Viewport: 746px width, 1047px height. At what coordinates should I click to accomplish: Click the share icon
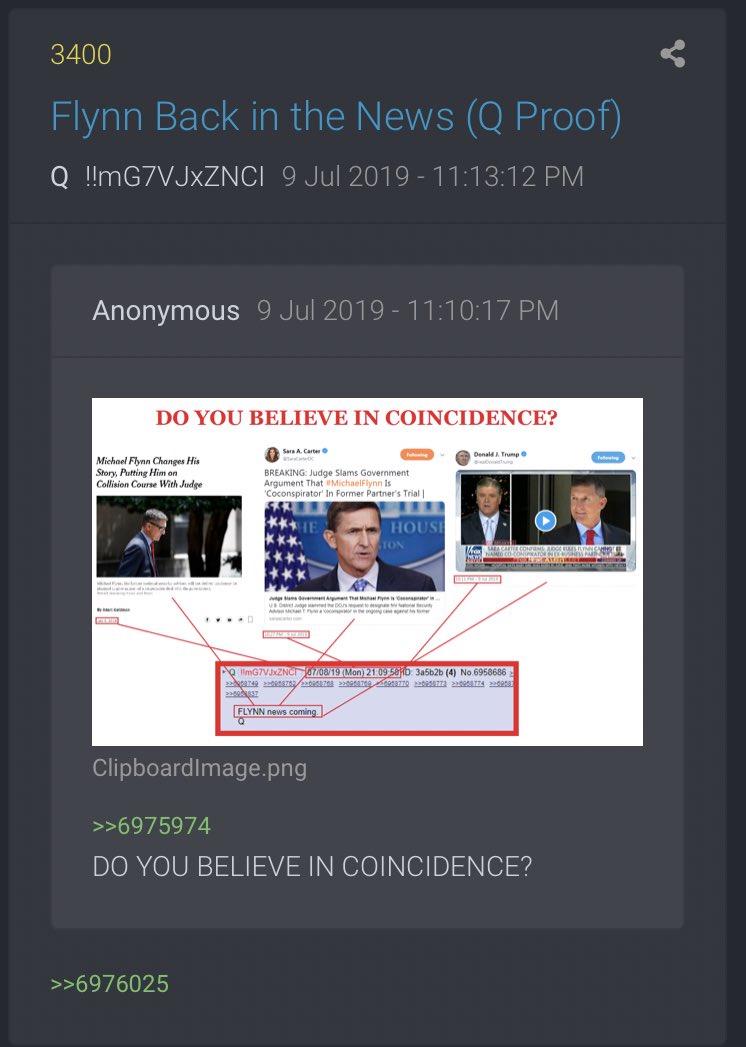673,53
